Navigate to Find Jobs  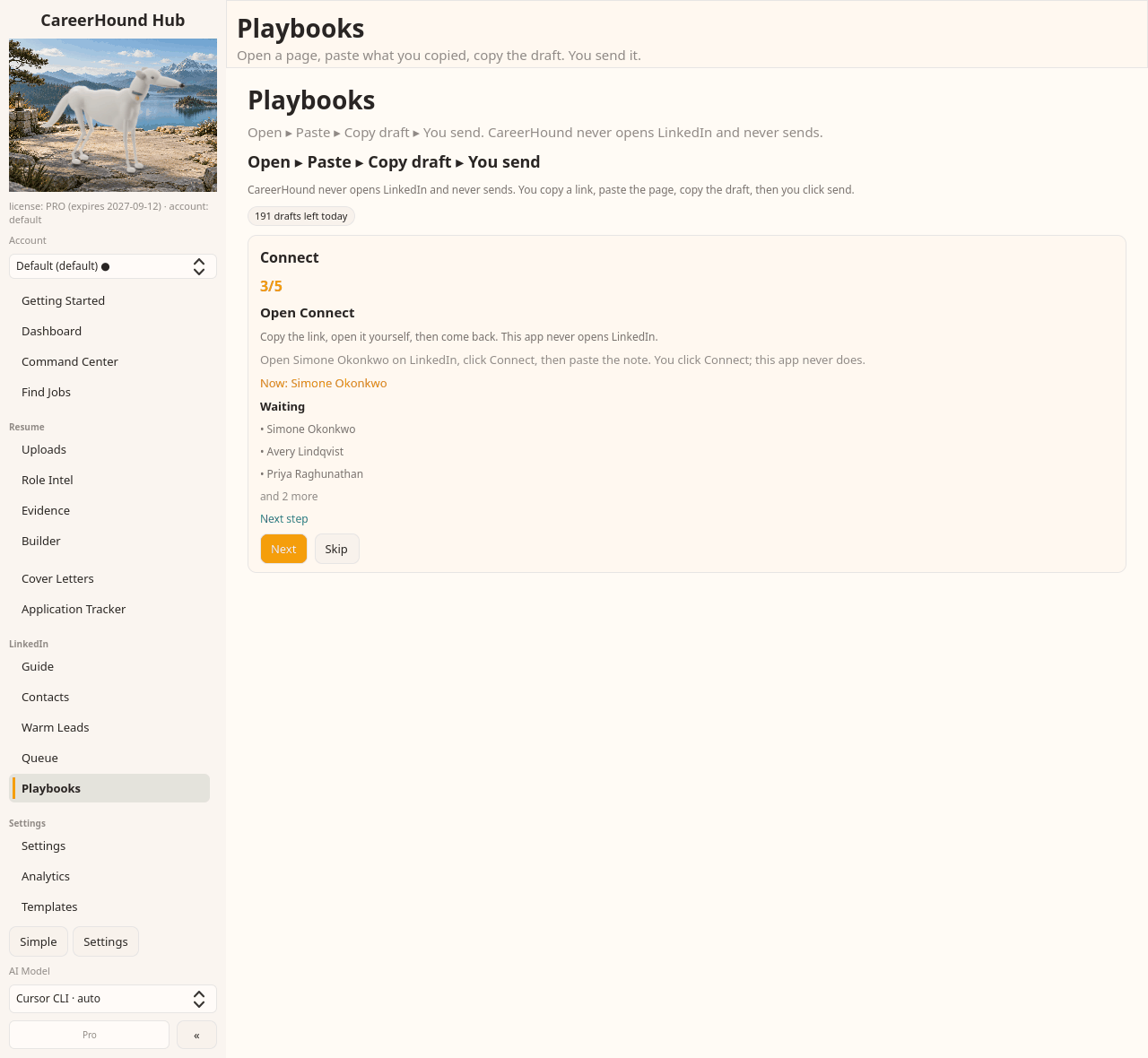point(109,392)
